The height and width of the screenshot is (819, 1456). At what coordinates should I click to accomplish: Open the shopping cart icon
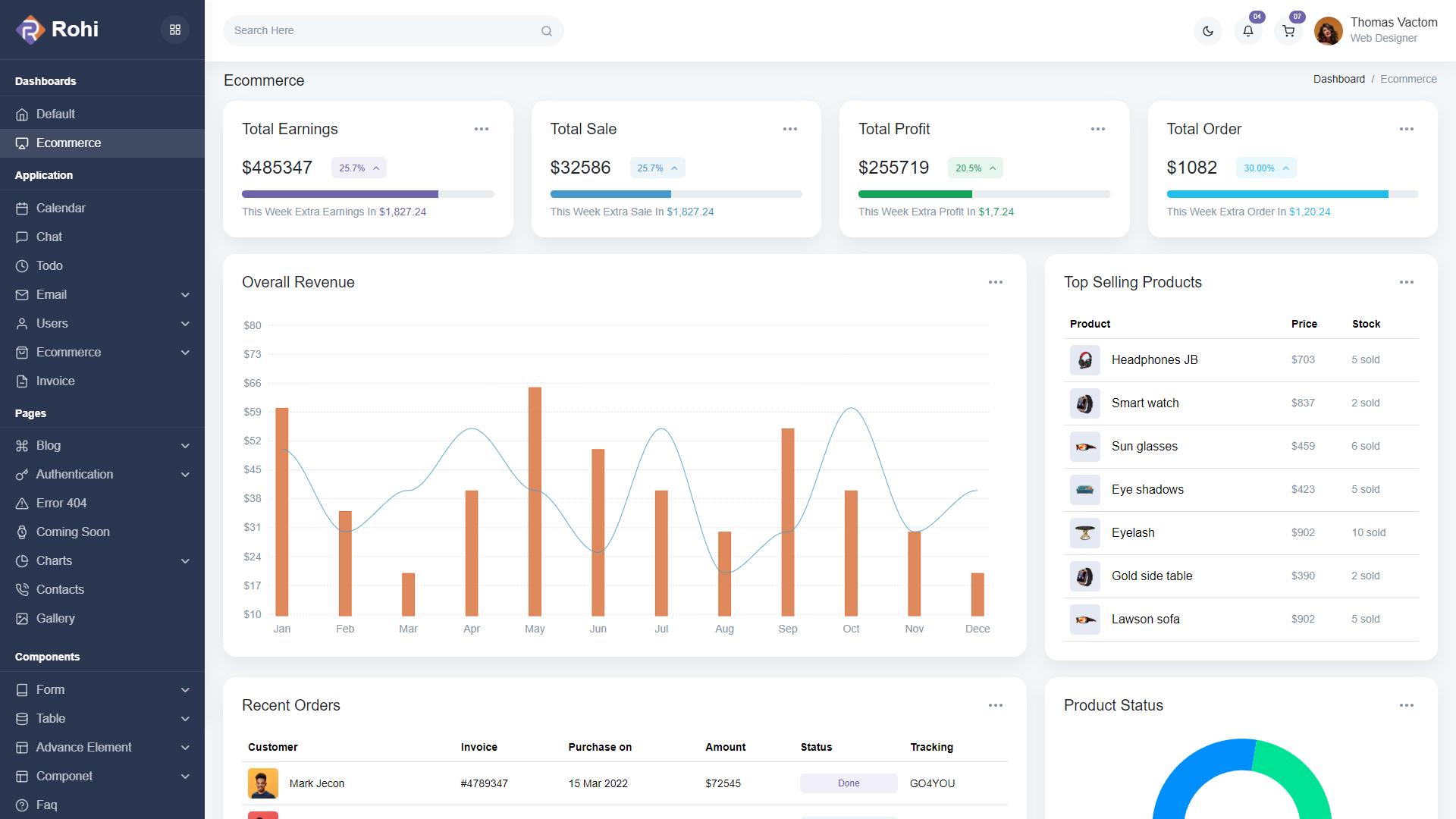pos(1288,31)
